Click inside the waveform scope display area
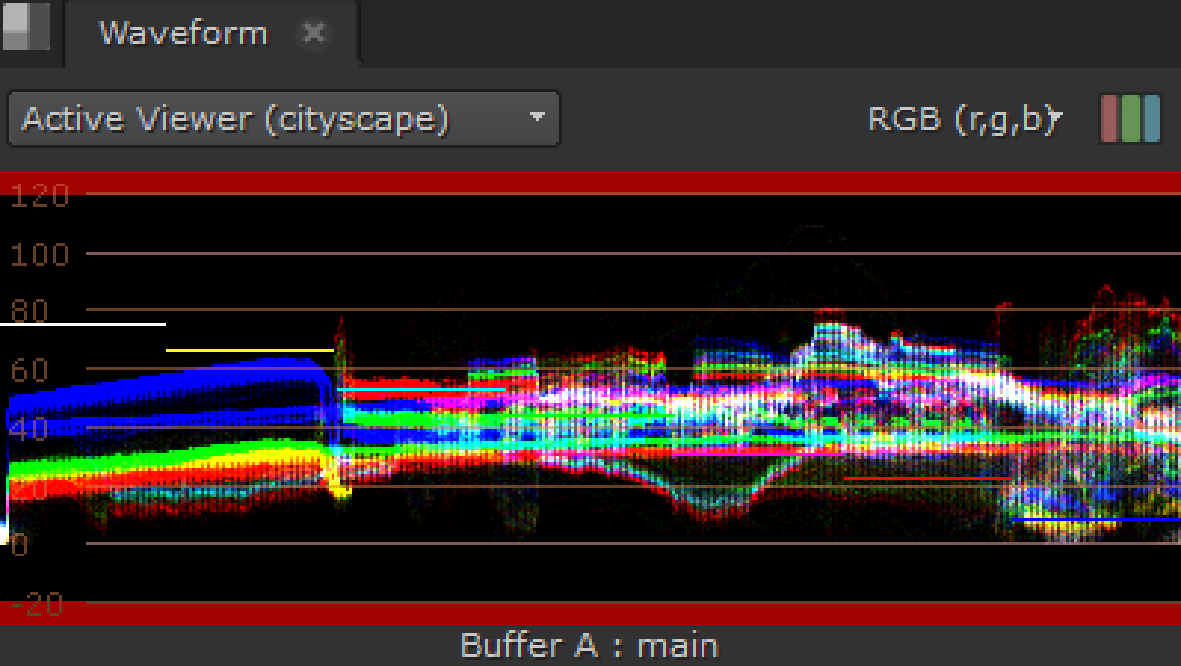 [x=590, y=400]
